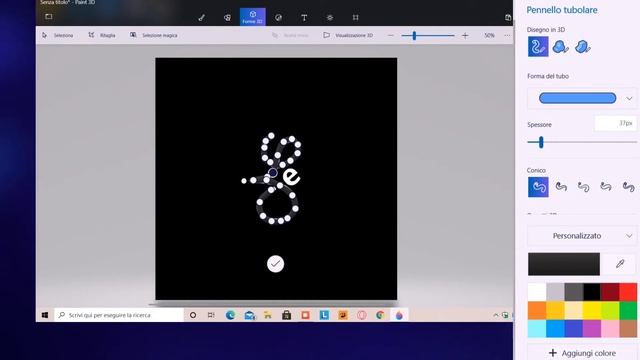Choose the Seleziona tool
The image size is (640, 360).
tap(58, 36)
